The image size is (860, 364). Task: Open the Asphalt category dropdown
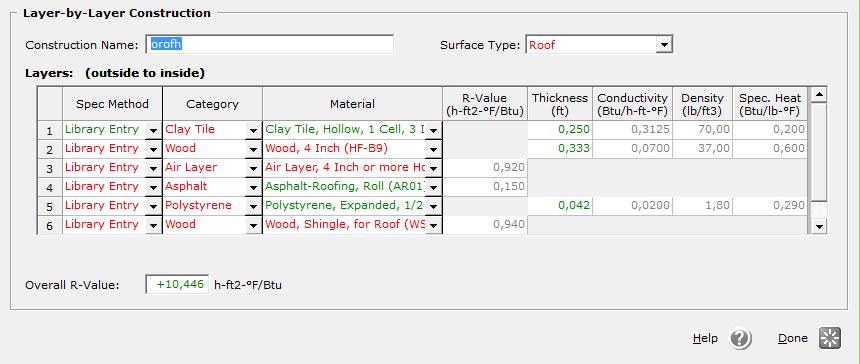click(x=253, y=187)
